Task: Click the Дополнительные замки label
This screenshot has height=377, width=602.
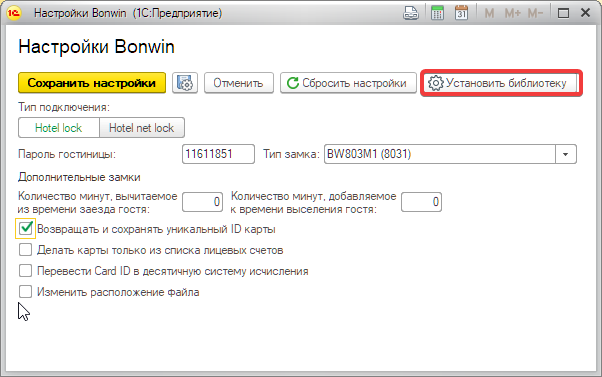Action: (x=79, y=177)
